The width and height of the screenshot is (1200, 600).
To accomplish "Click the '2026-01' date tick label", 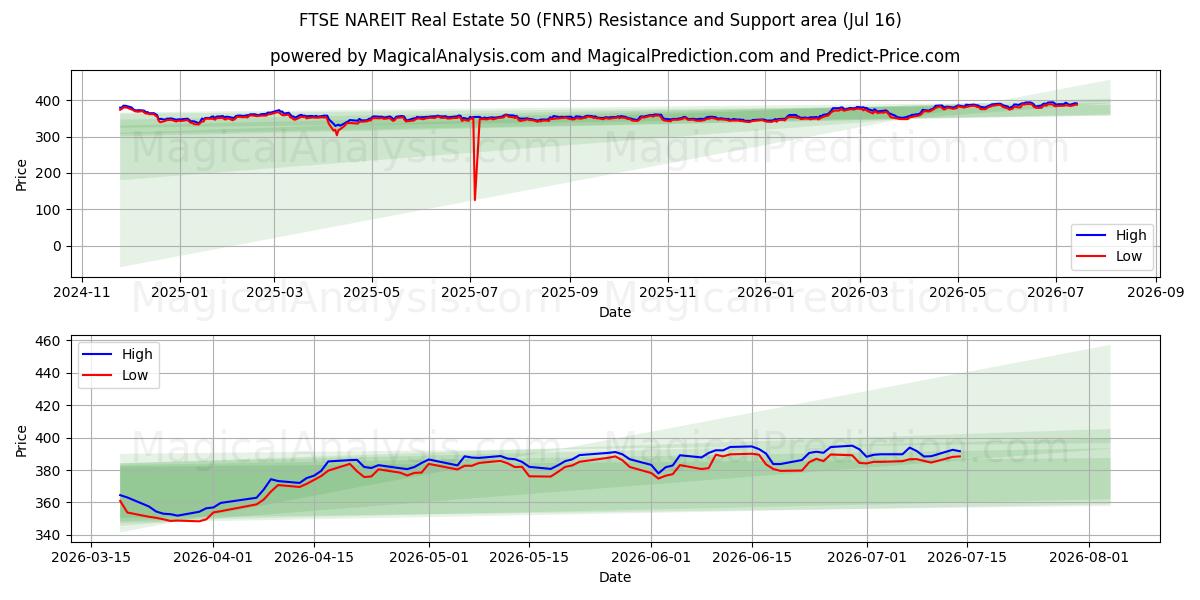I will click(x=765, y=292).
